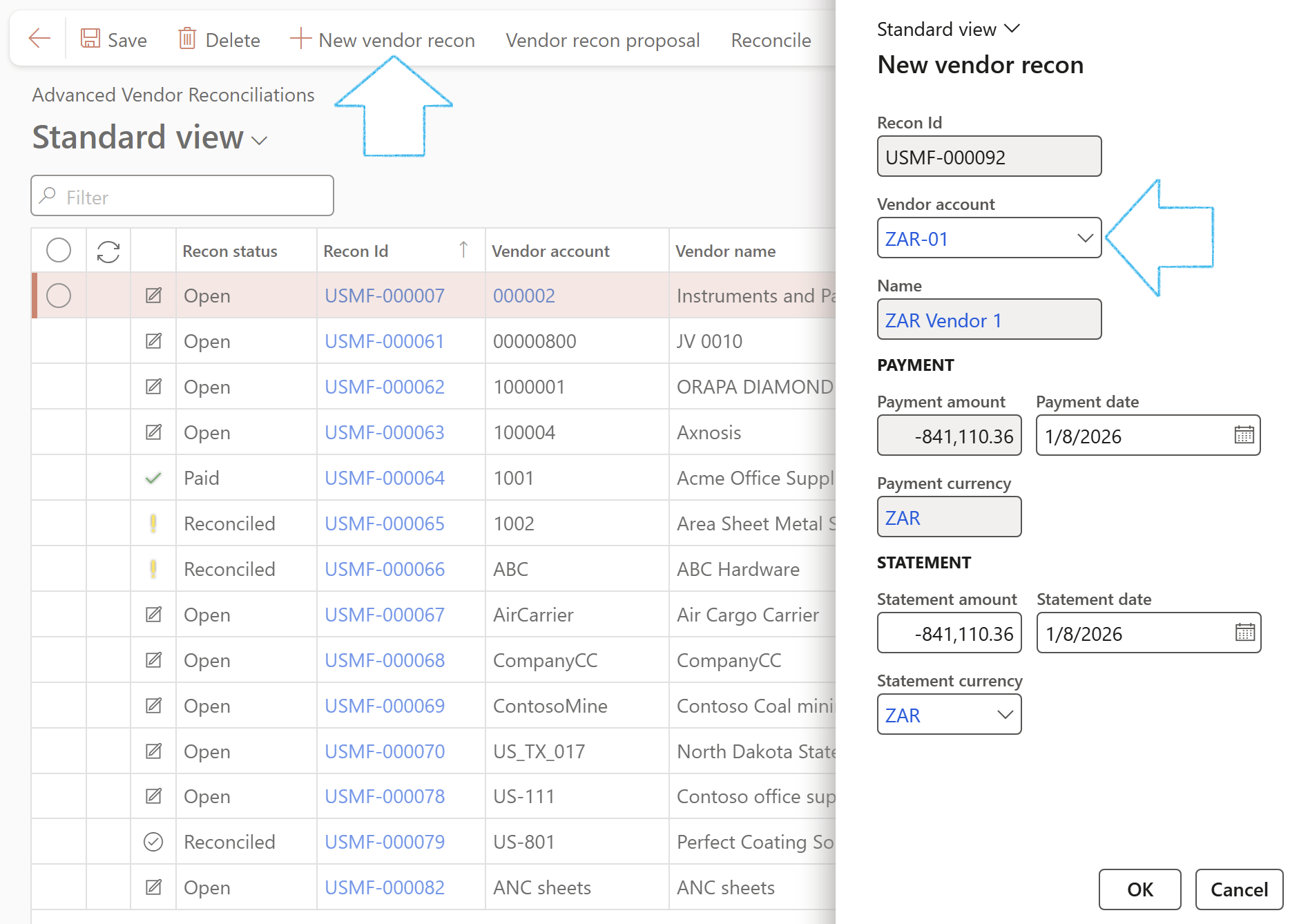This screenshot has width=1299, height=924.
Task: Click the Delete trash can icon
Action: 187,39
